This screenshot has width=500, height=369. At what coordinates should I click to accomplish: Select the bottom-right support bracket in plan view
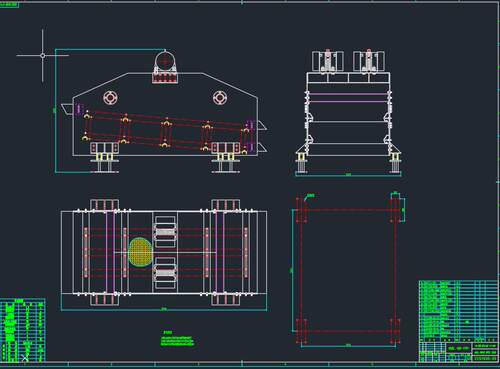coord(226,299)
